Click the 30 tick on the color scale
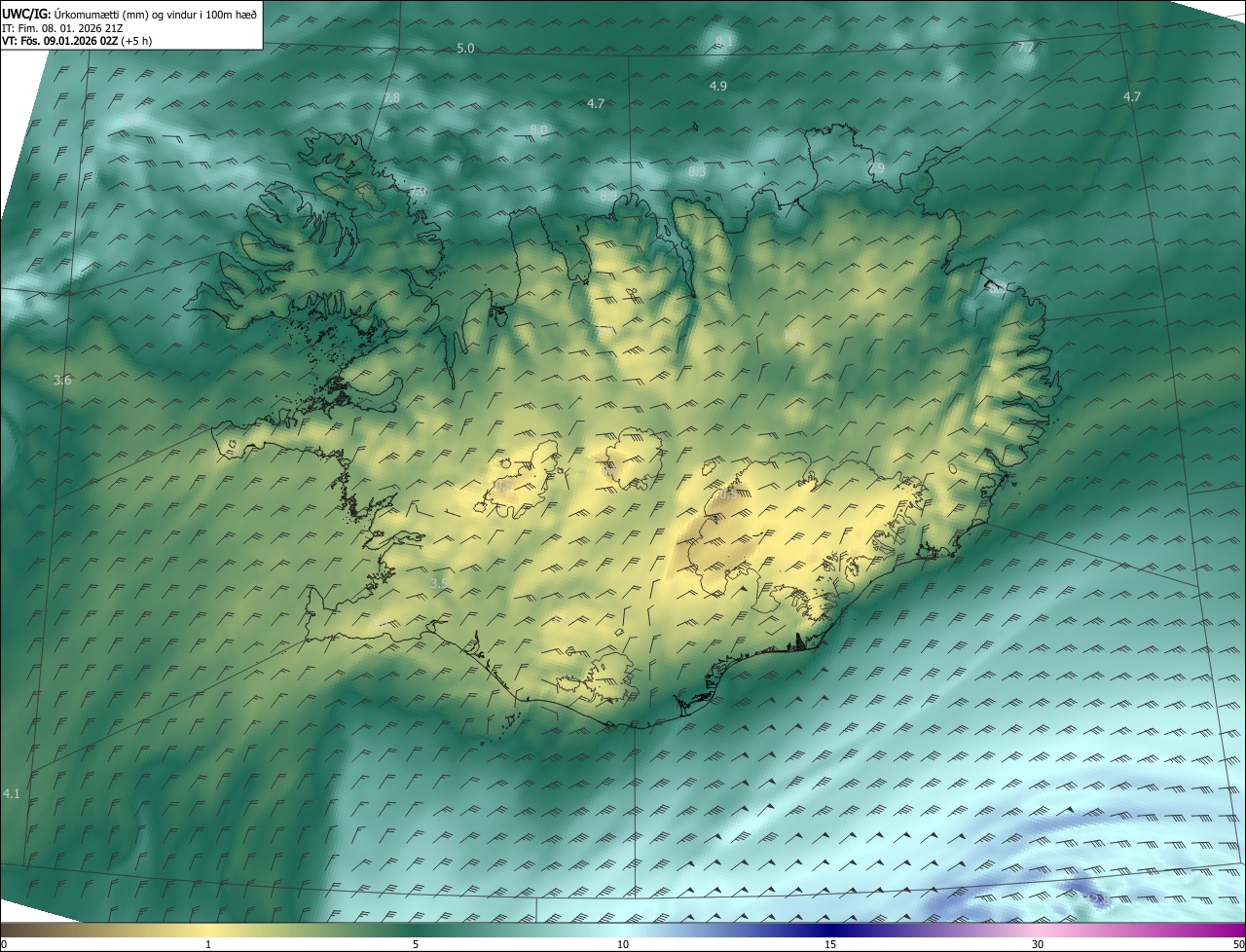Screen dimensions: 1246x952 1038,945
